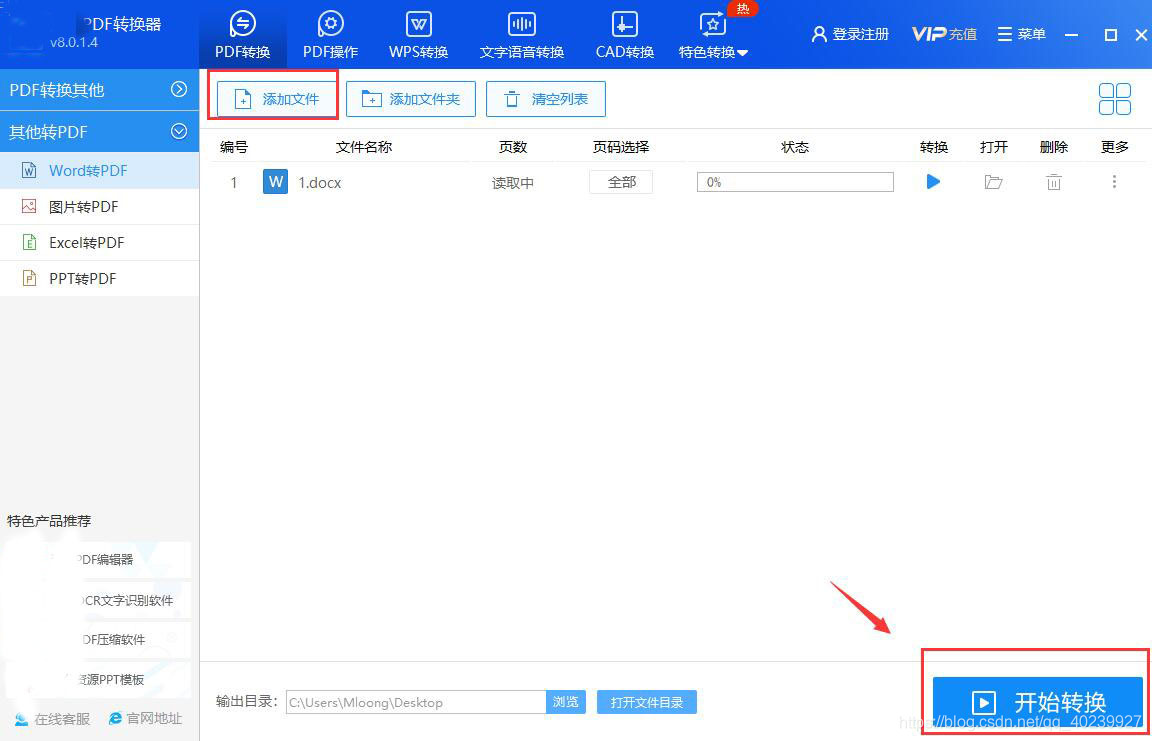
Task: Click 页码选择 column header
Action: click(x=621, y=147)
